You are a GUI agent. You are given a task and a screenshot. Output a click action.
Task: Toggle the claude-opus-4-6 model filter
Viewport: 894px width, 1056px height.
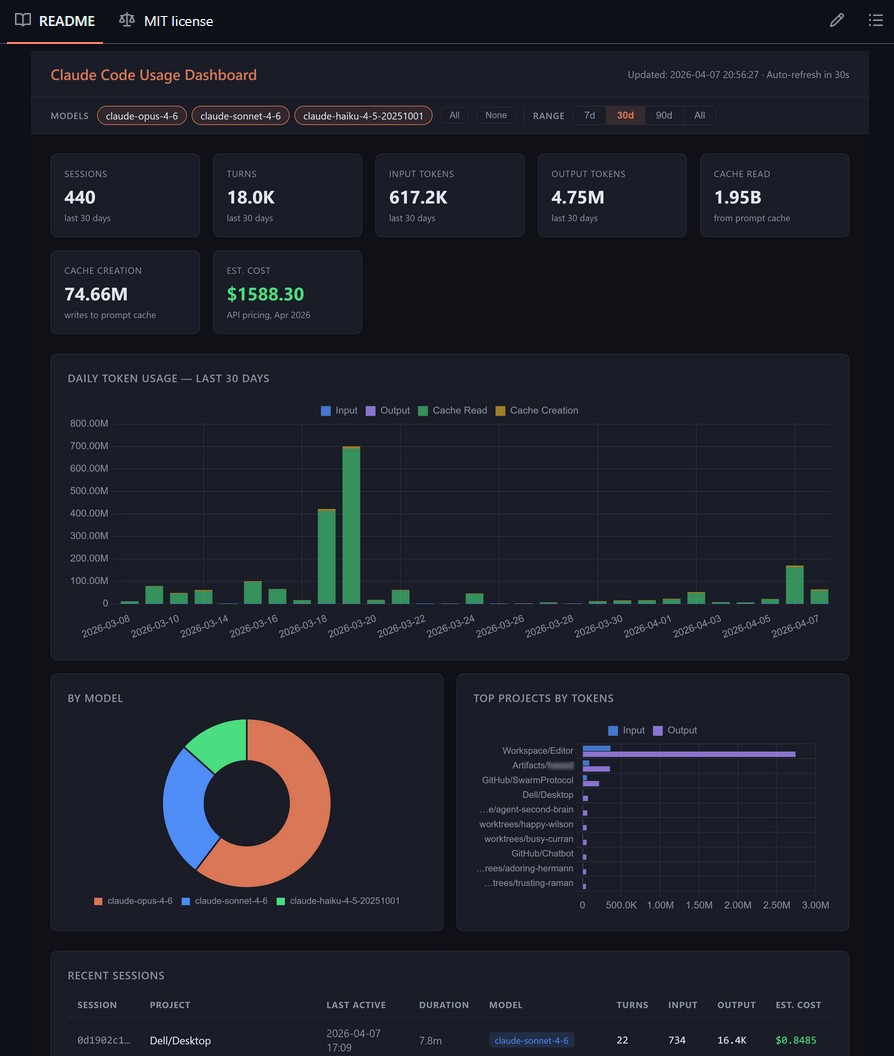click(x=141, y=116)
